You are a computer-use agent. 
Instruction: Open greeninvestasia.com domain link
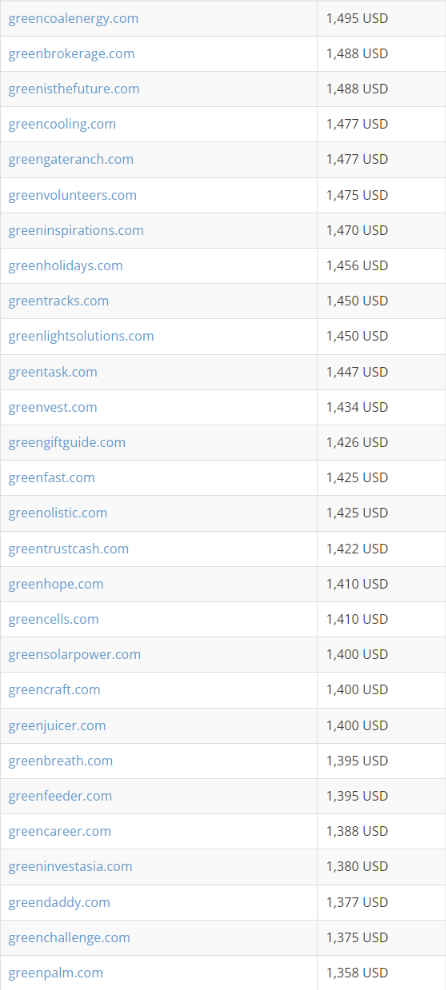71,867
